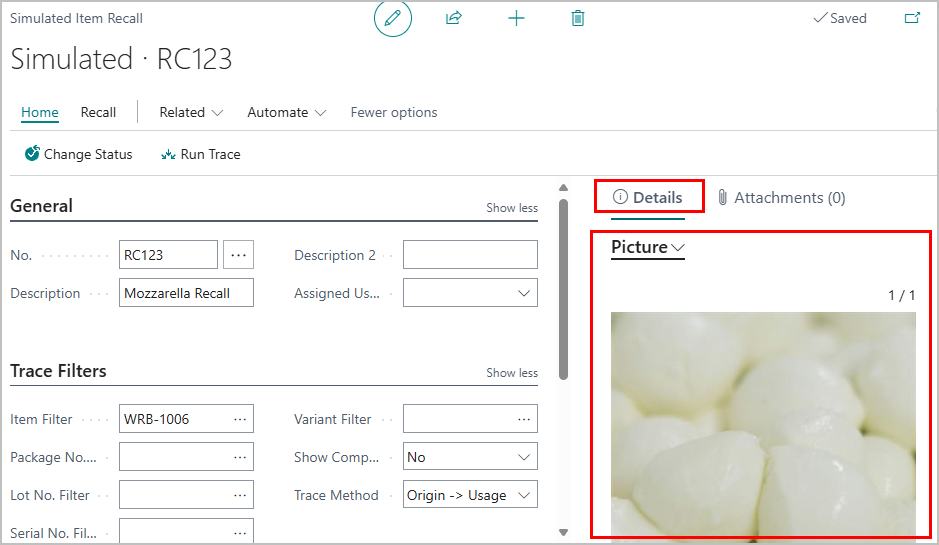Viewport: 939px width, 545px height.
Task: Open Serial No. Filter ellipsis lookup
Action: (240, 532)
